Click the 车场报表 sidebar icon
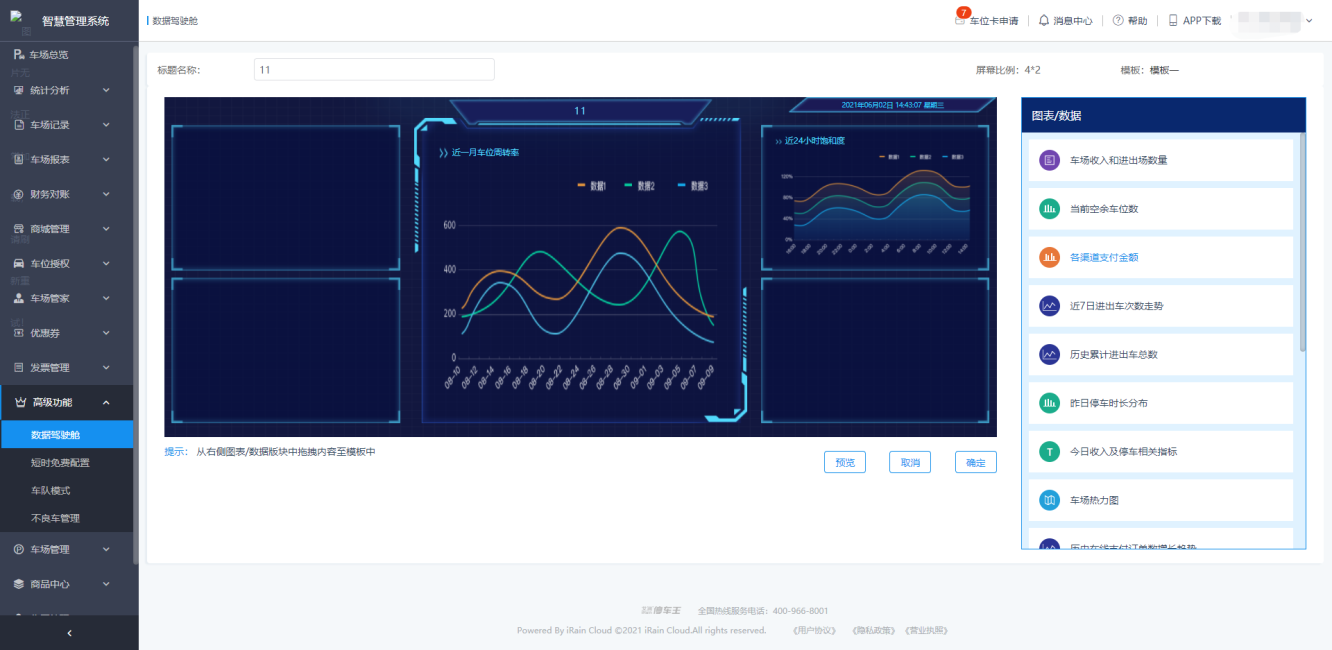Image resolution: width=1332 pixels, height=650 pixels. [18, 159]
